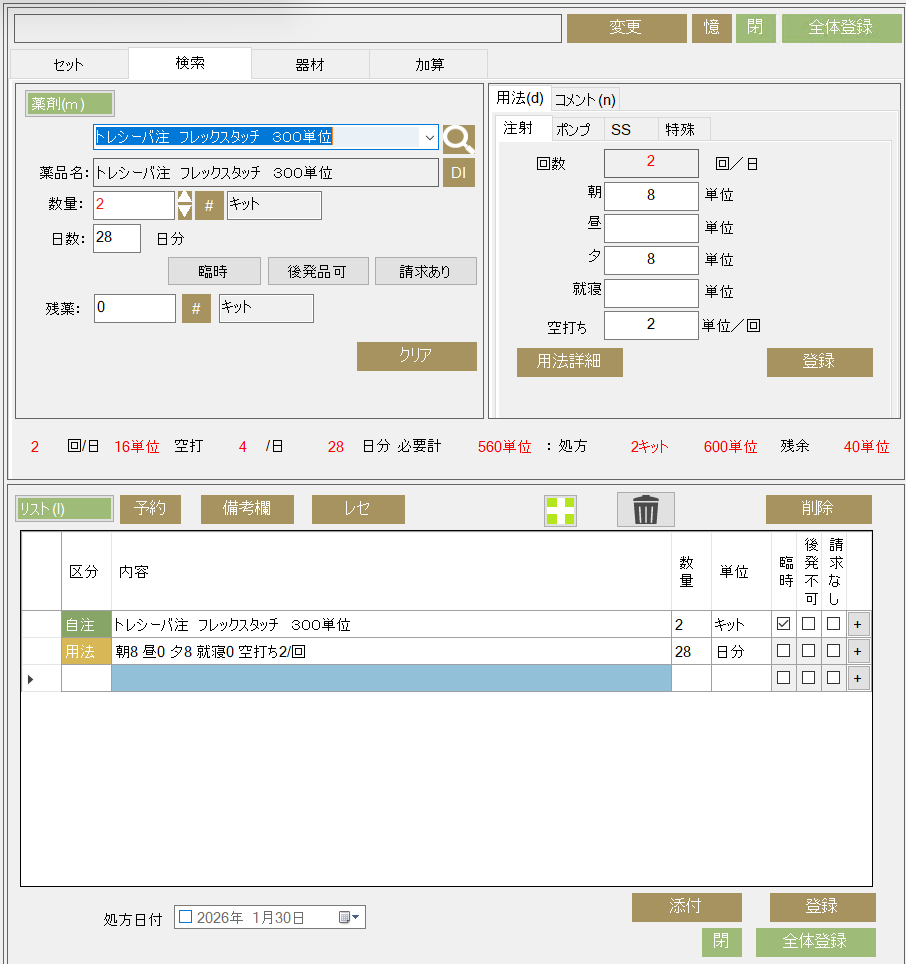Screen dimensions: 906x964
Task: Open the drug search with the magnifier icon
Action: tap(458, 138)
